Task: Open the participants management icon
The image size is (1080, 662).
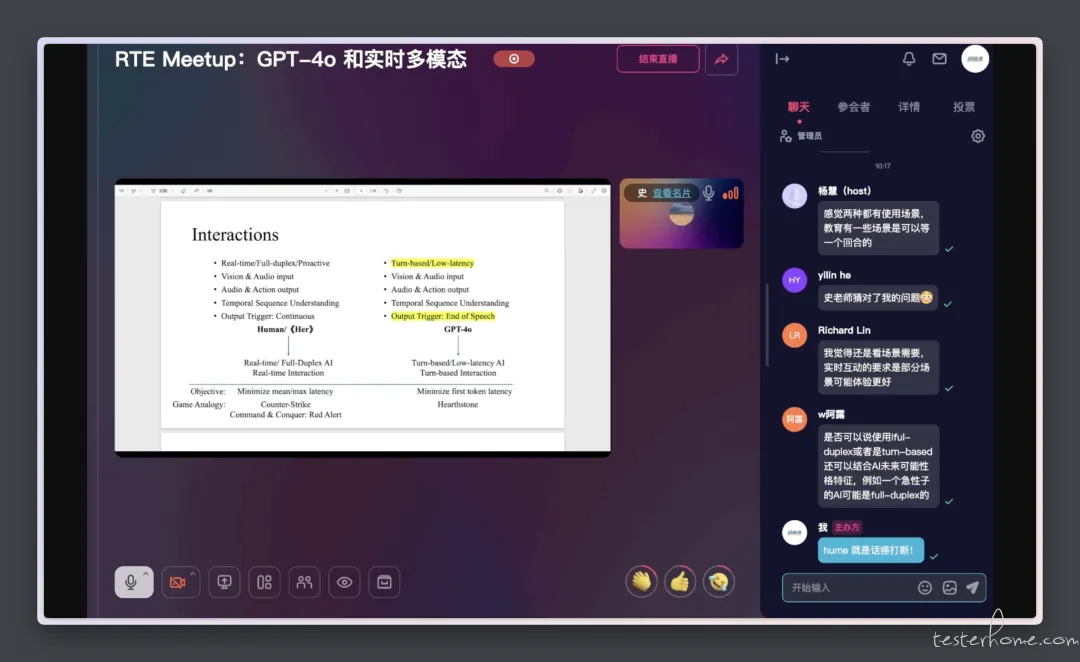Action: point(304,582)
